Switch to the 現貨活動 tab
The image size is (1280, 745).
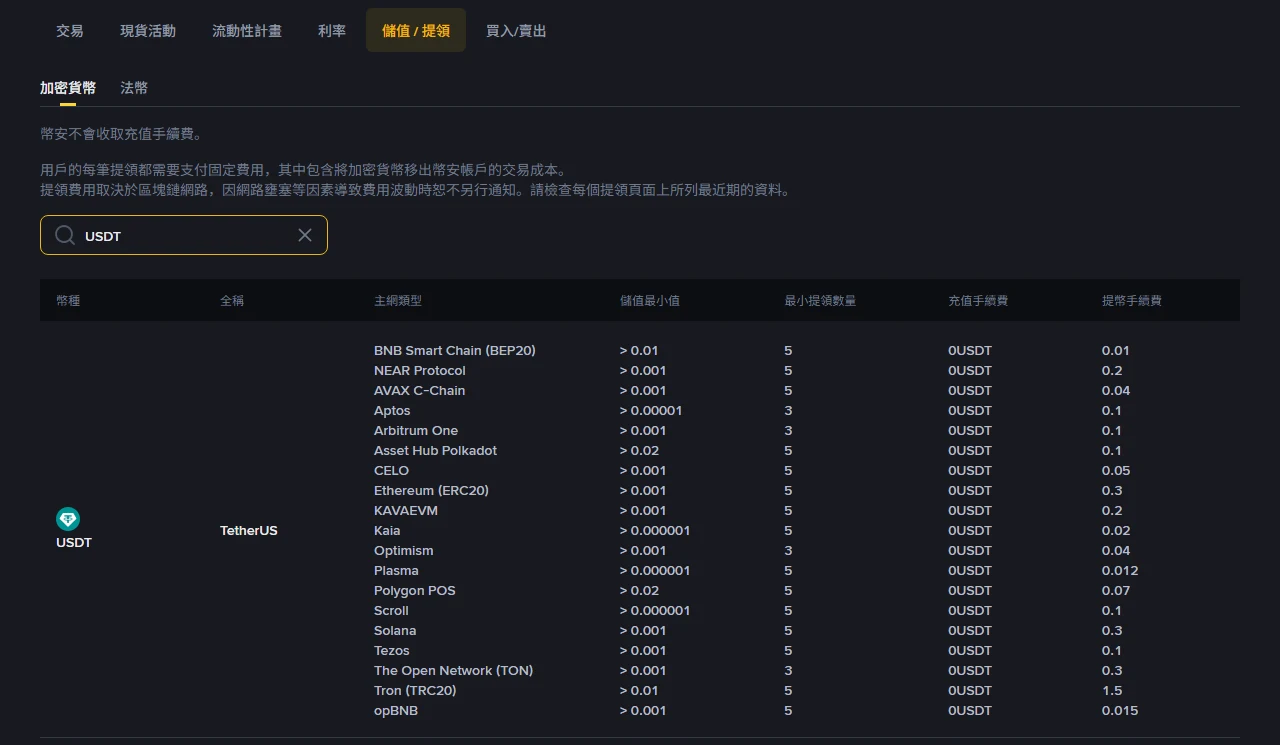click(x=148, y=30)
